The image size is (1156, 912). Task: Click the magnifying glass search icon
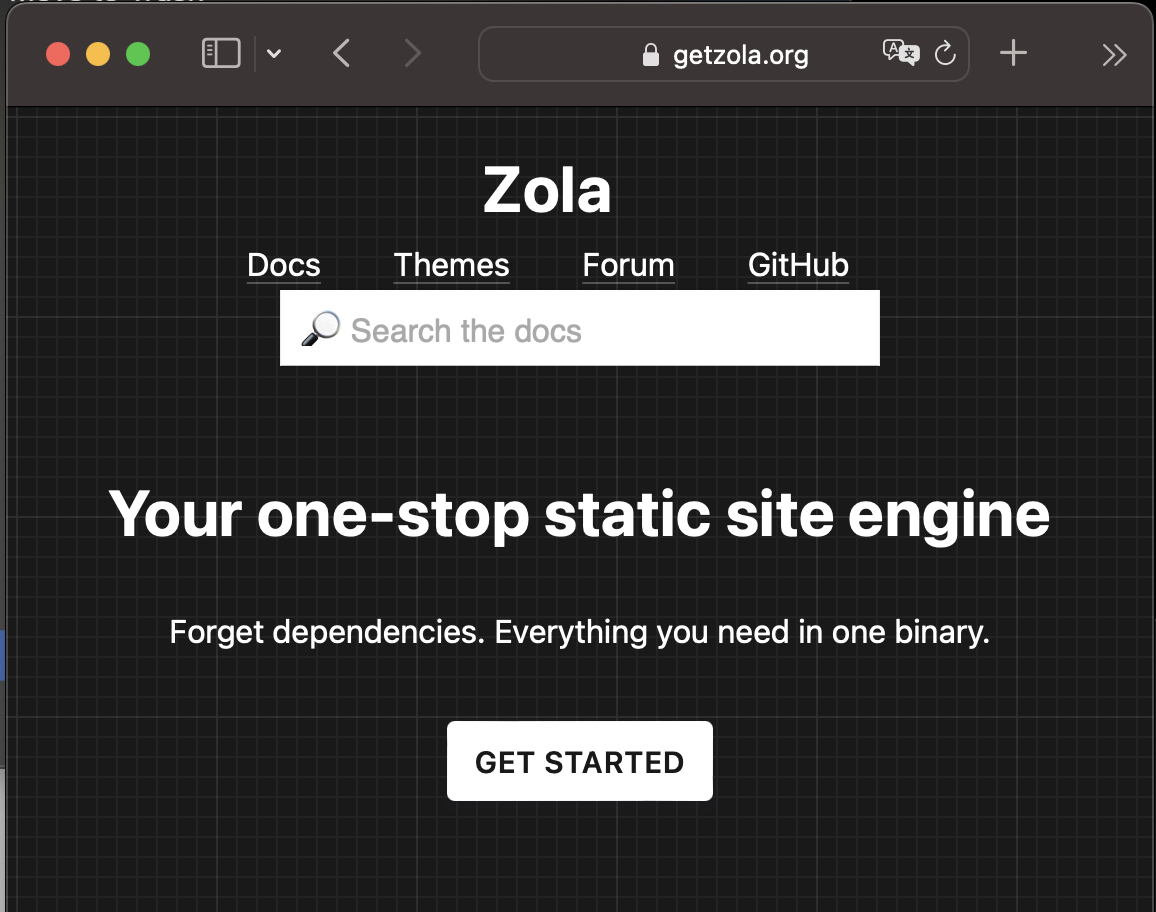click(x=321, y=327)
